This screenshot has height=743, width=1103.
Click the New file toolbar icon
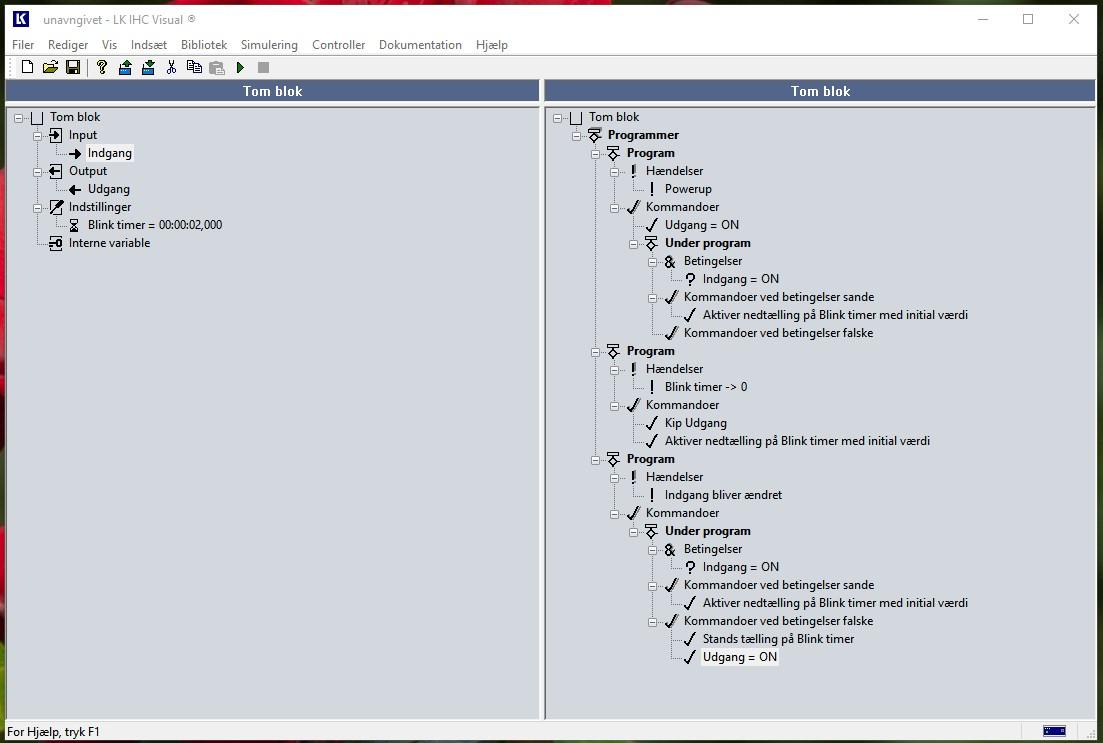point(27,67)
